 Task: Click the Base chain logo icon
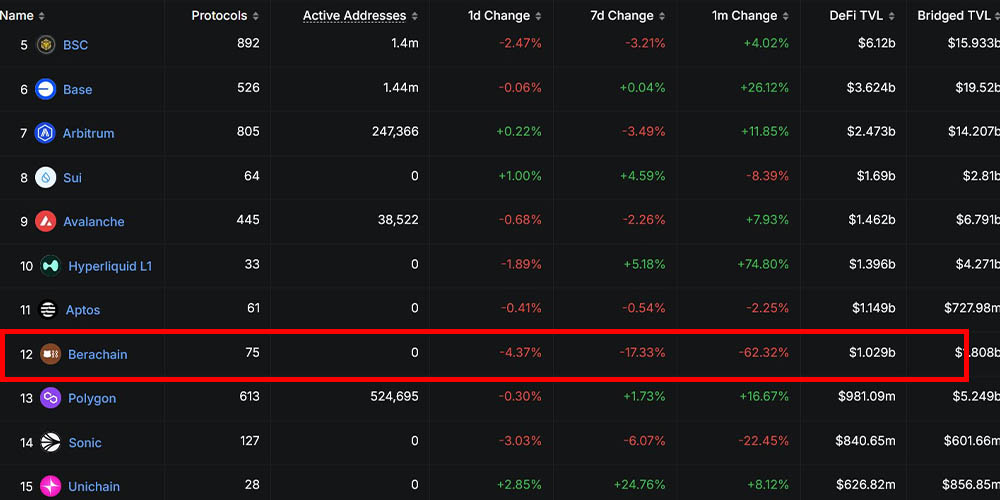click(46, 89)
